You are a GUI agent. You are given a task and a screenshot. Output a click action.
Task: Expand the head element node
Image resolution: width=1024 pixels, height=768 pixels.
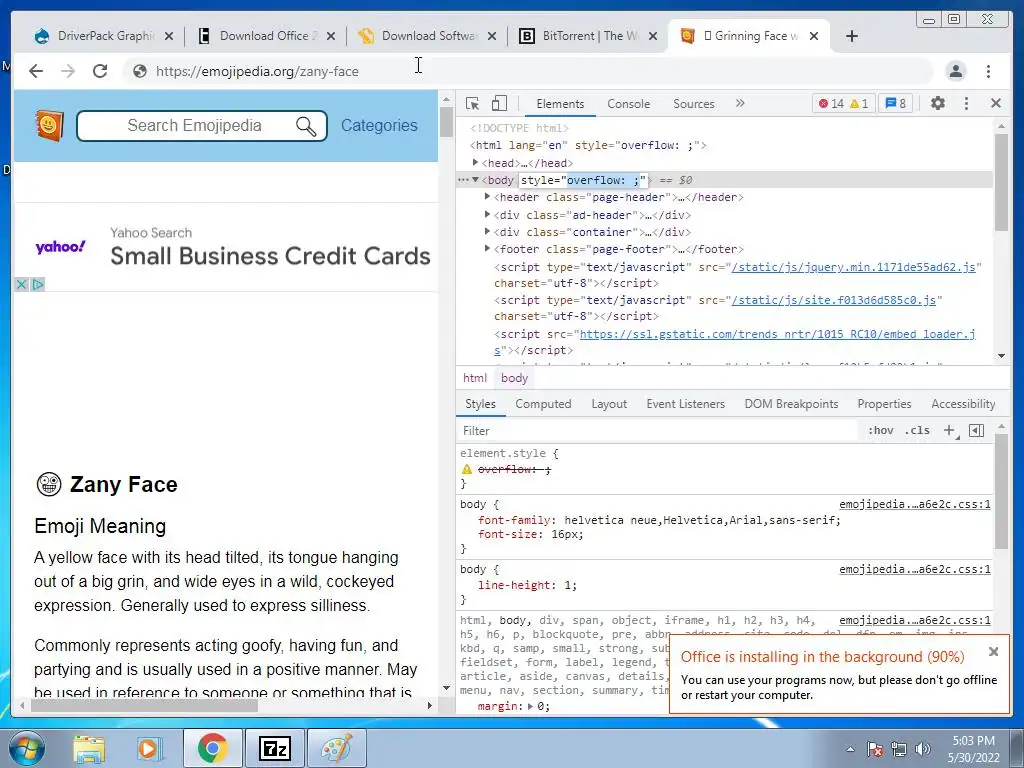pyautogui.click(x=475, y=162)
